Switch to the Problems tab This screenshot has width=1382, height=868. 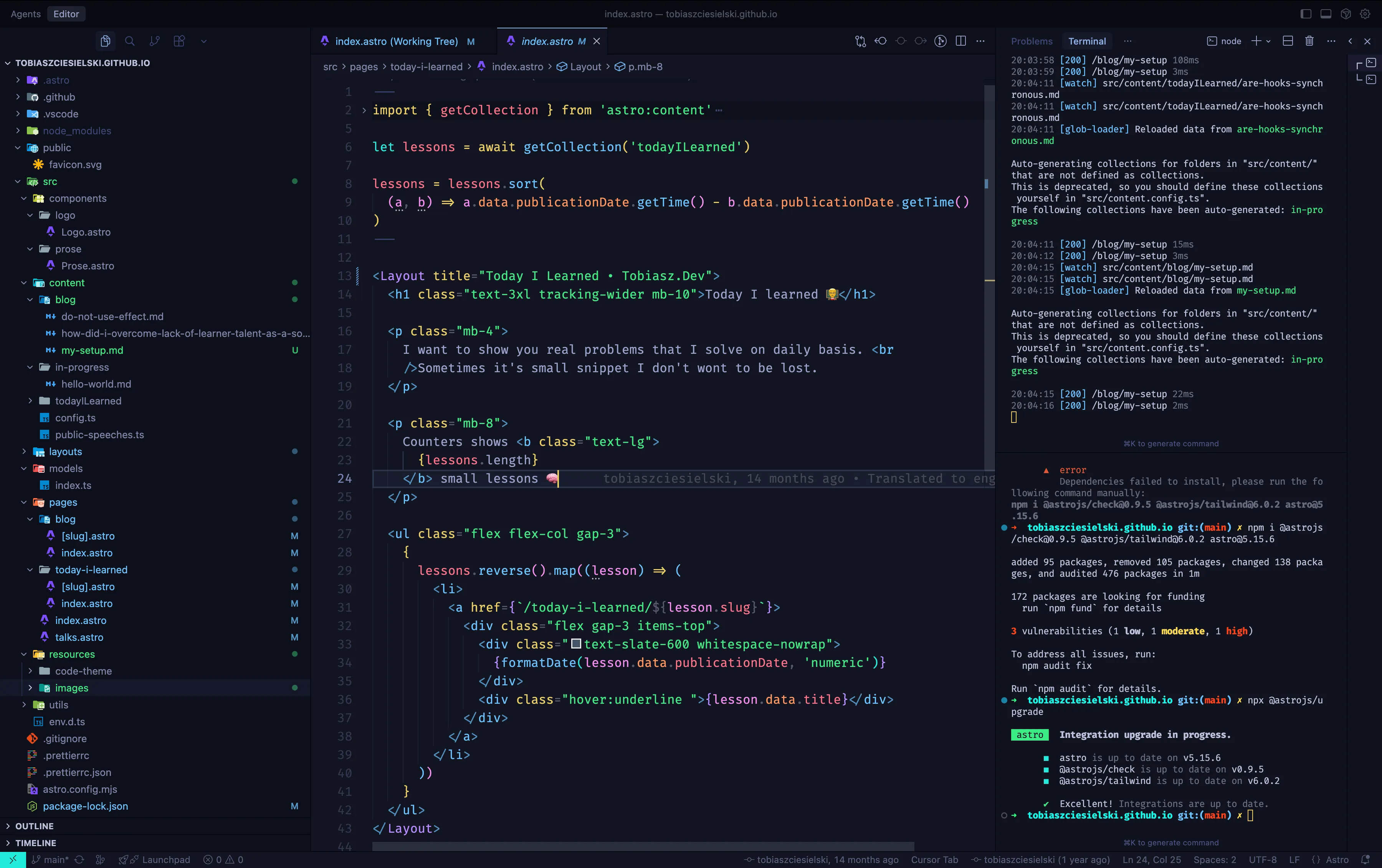(x=1032, y=41)
